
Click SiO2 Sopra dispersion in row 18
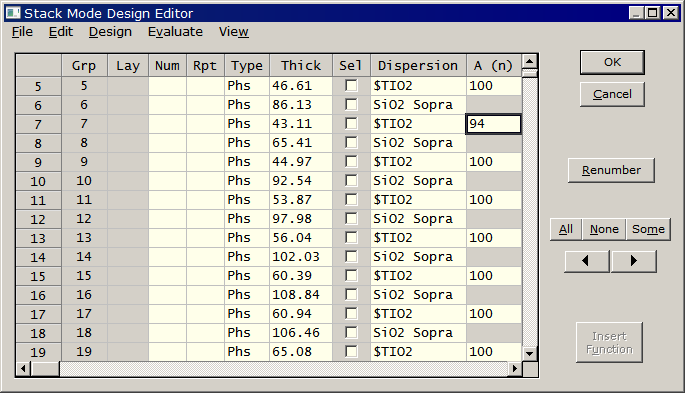[x=418, y=333]
